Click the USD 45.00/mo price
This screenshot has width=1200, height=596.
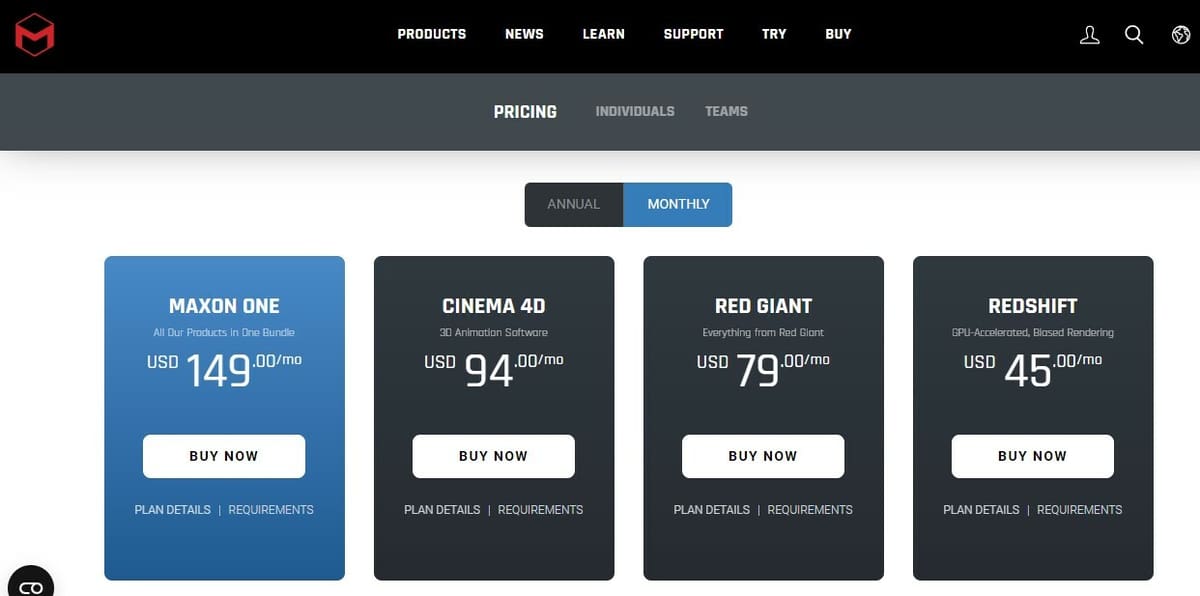(1033, 369)
